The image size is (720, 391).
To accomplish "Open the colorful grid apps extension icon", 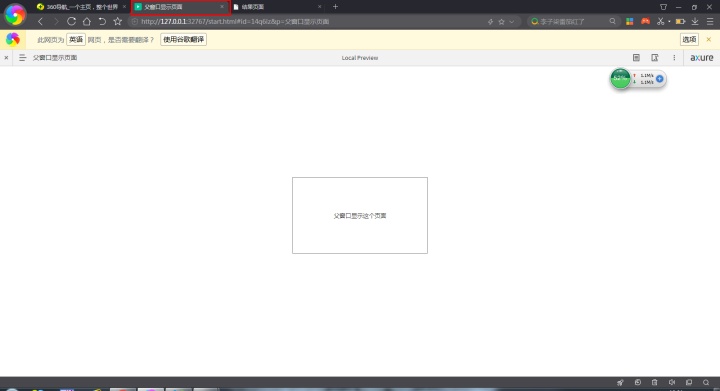I will 630,21.
